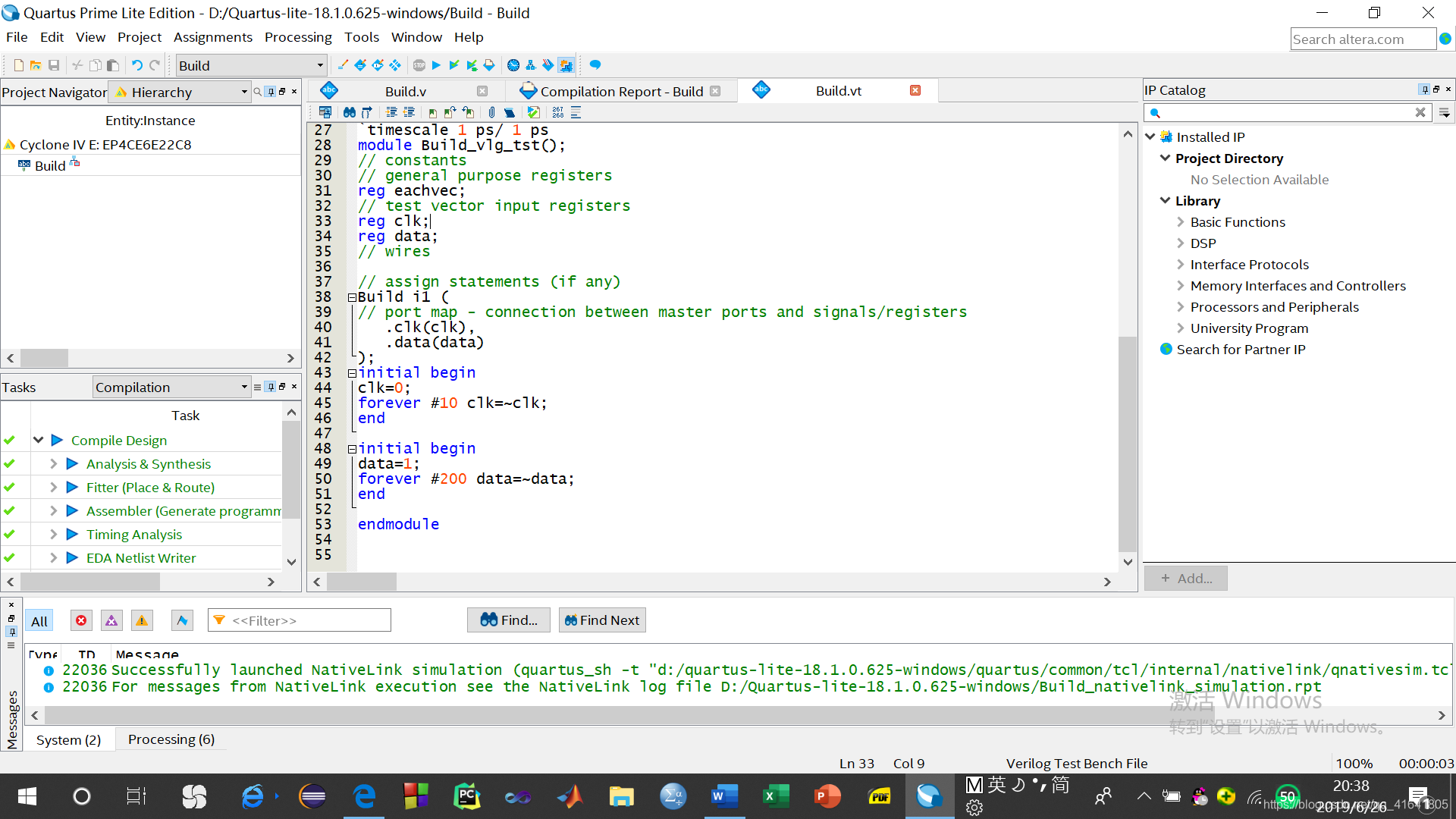Click the Find Next button
Viewport: 1456px width, 819px height.
click(602, 620)
